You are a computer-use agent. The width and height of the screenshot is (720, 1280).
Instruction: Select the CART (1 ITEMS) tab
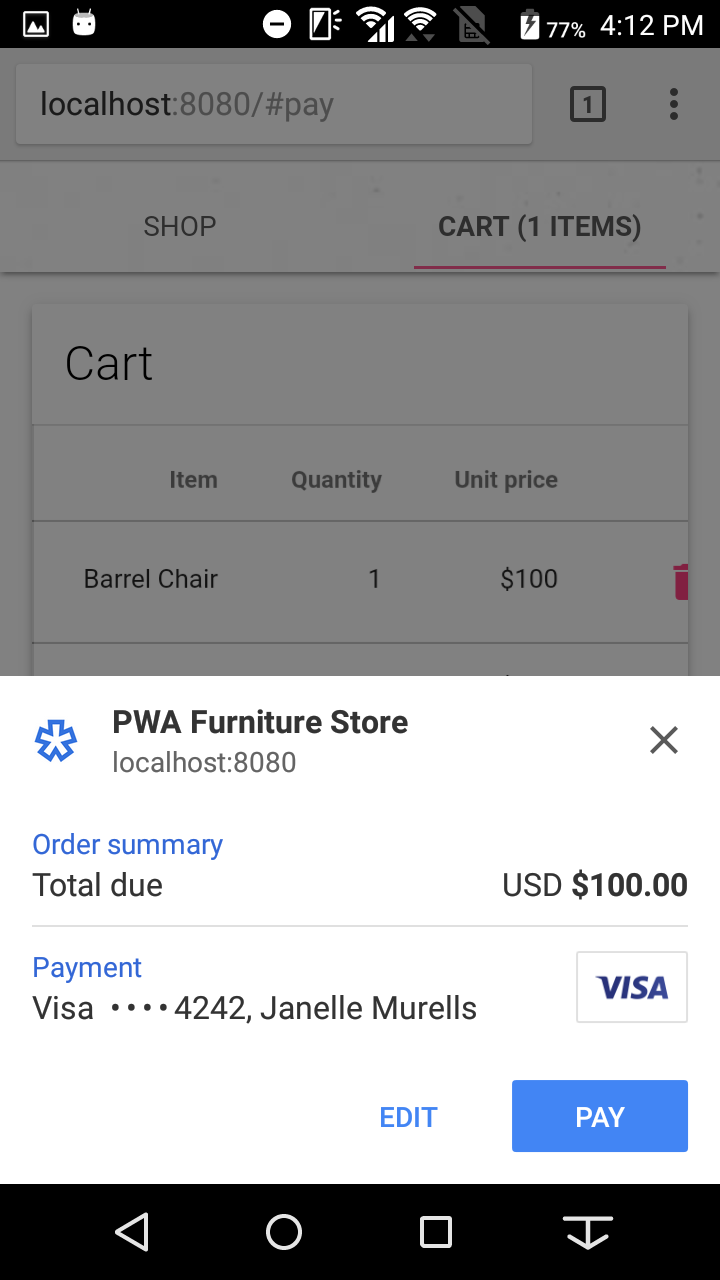click(540, 226)
